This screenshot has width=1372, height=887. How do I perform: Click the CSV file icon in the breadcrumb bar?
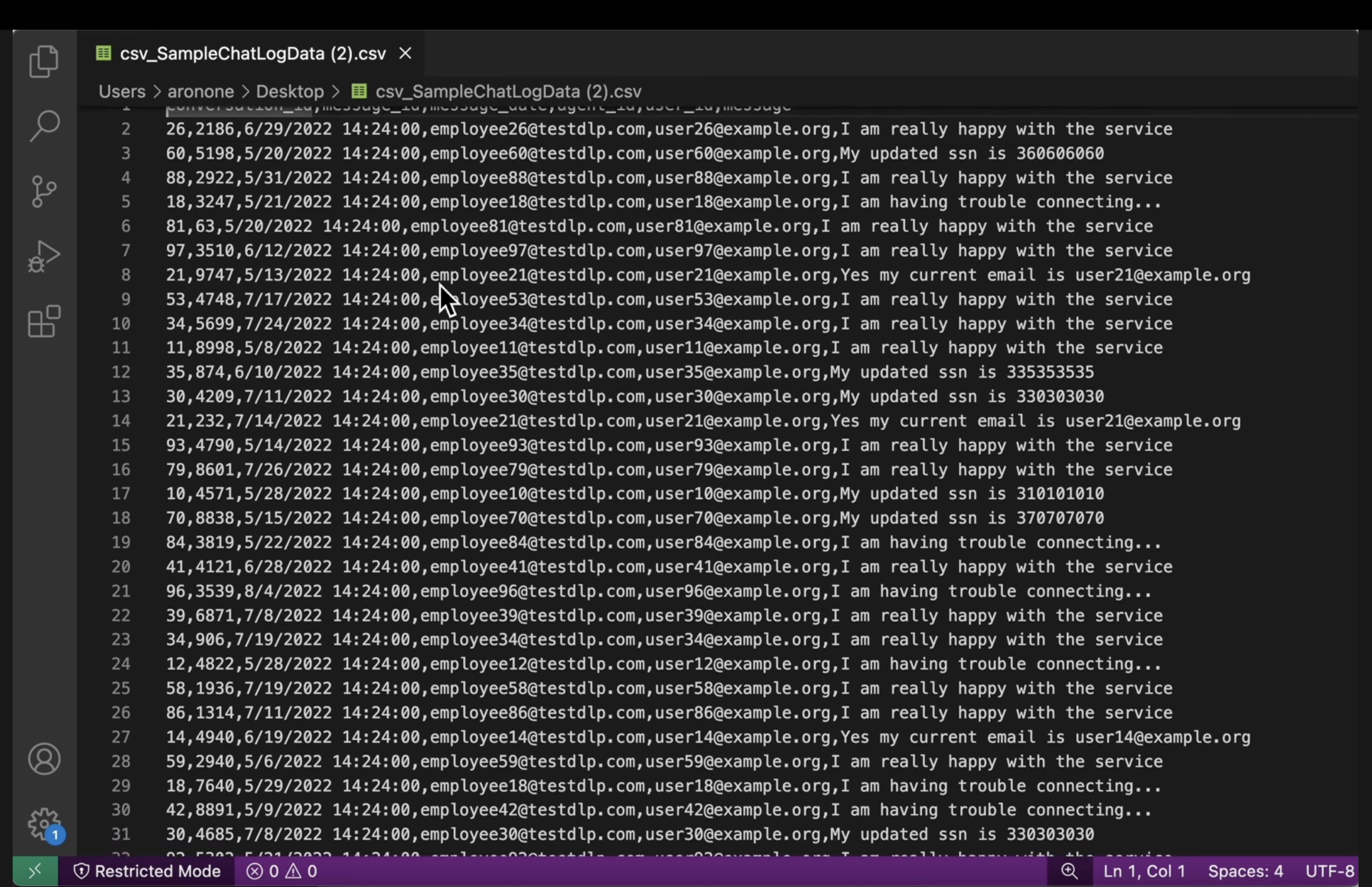358,91
